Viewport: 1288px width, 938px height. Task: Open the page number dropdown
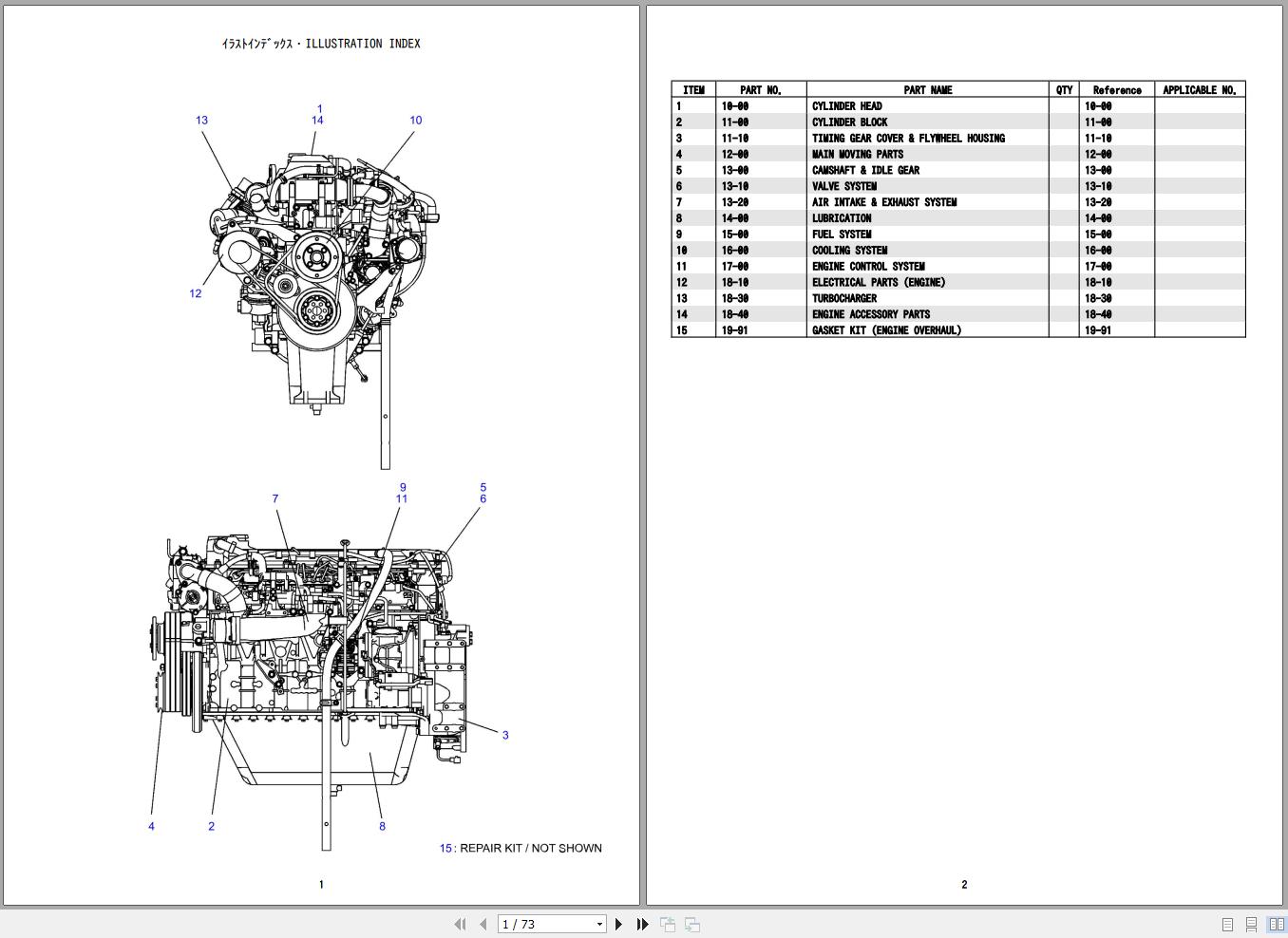(x=599, y=925)
